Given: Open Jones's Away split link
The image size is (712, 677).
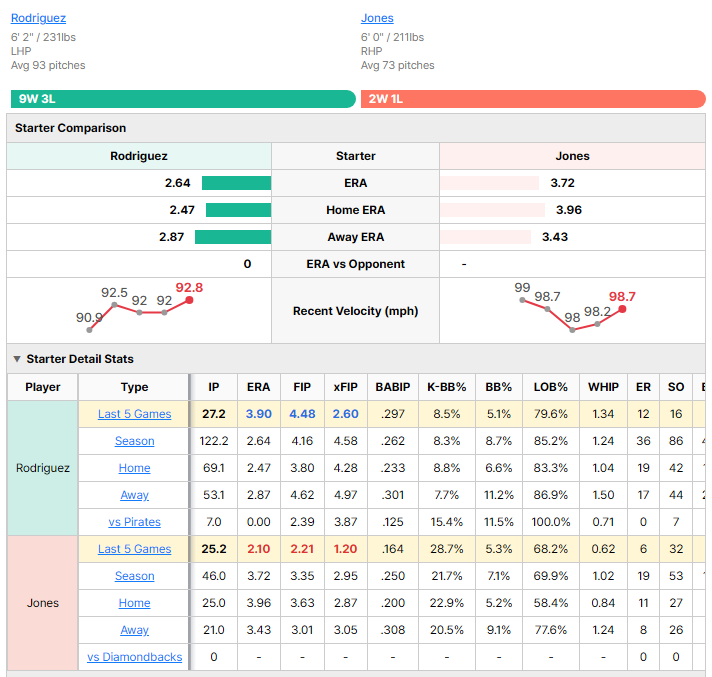Looking at the screenshot, I should [x=134, y=630].
